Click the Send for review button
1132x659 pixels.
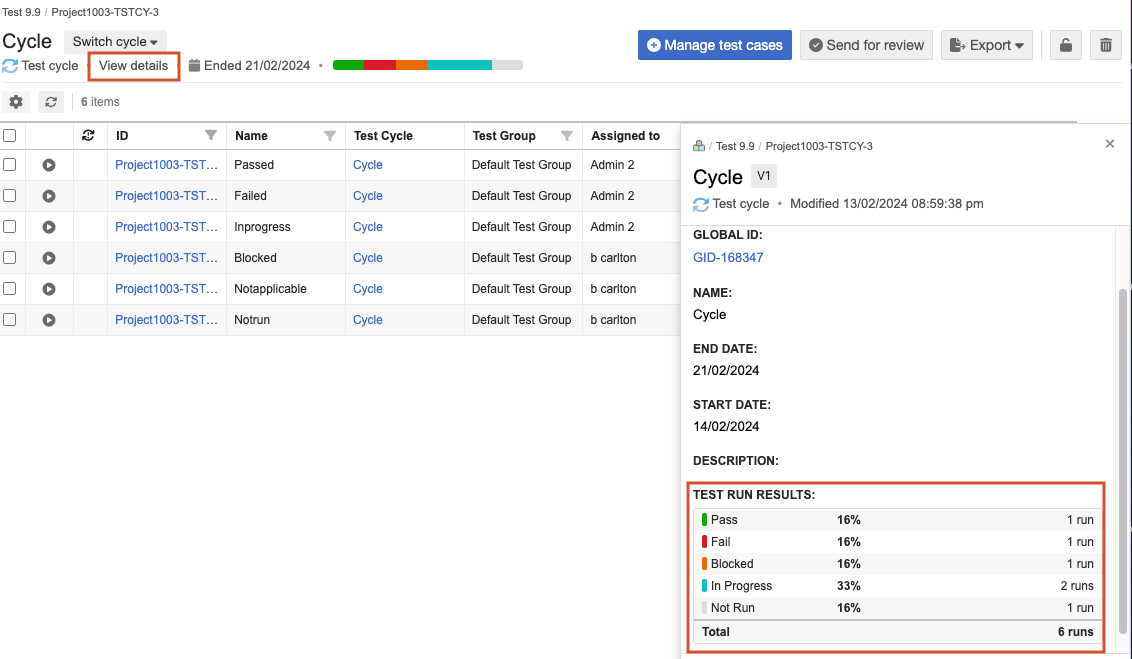pyautogui.click(x=866, y=45)
